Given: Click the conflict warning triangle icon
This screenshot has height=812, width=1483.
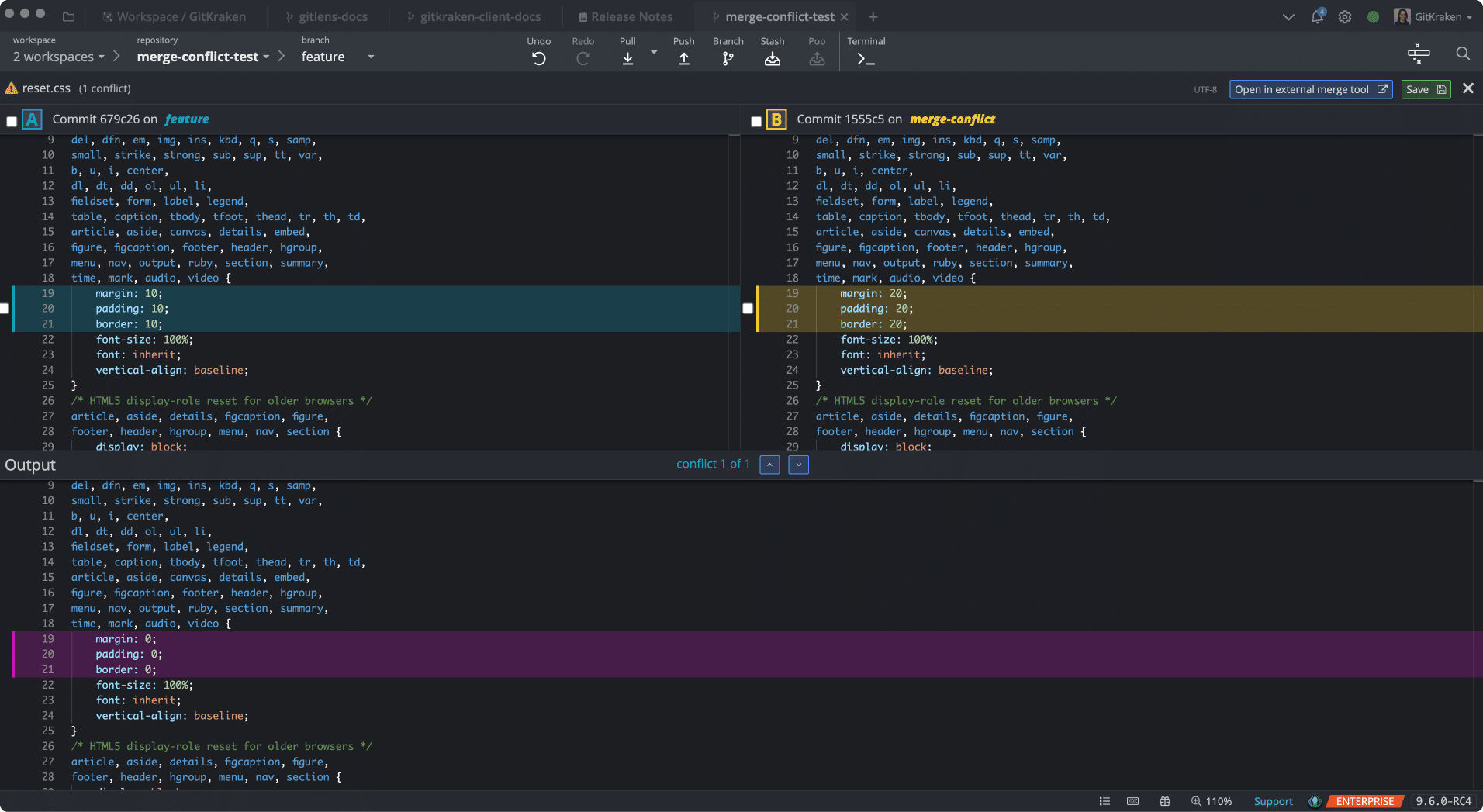Looking at the screenshot, I should click(x=12, y=88).
